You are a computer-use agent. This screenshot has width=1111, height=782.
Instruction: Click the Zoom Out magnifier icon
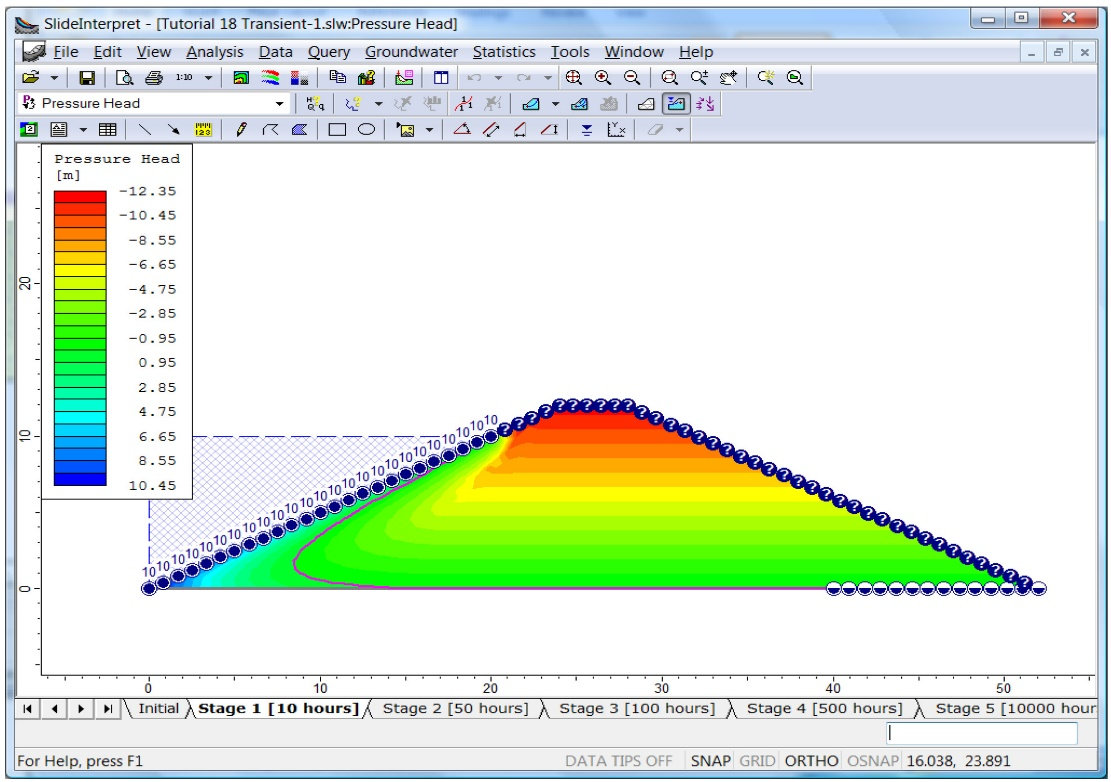(631, 77)
